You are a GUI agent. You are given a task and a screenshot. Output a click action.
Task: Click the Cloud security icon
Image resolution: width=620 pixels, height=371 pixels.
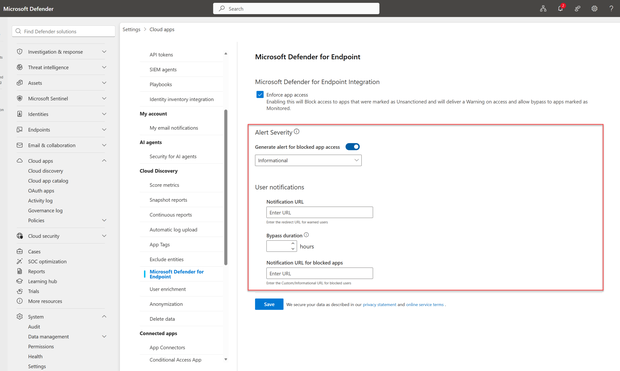click(19, 236)
